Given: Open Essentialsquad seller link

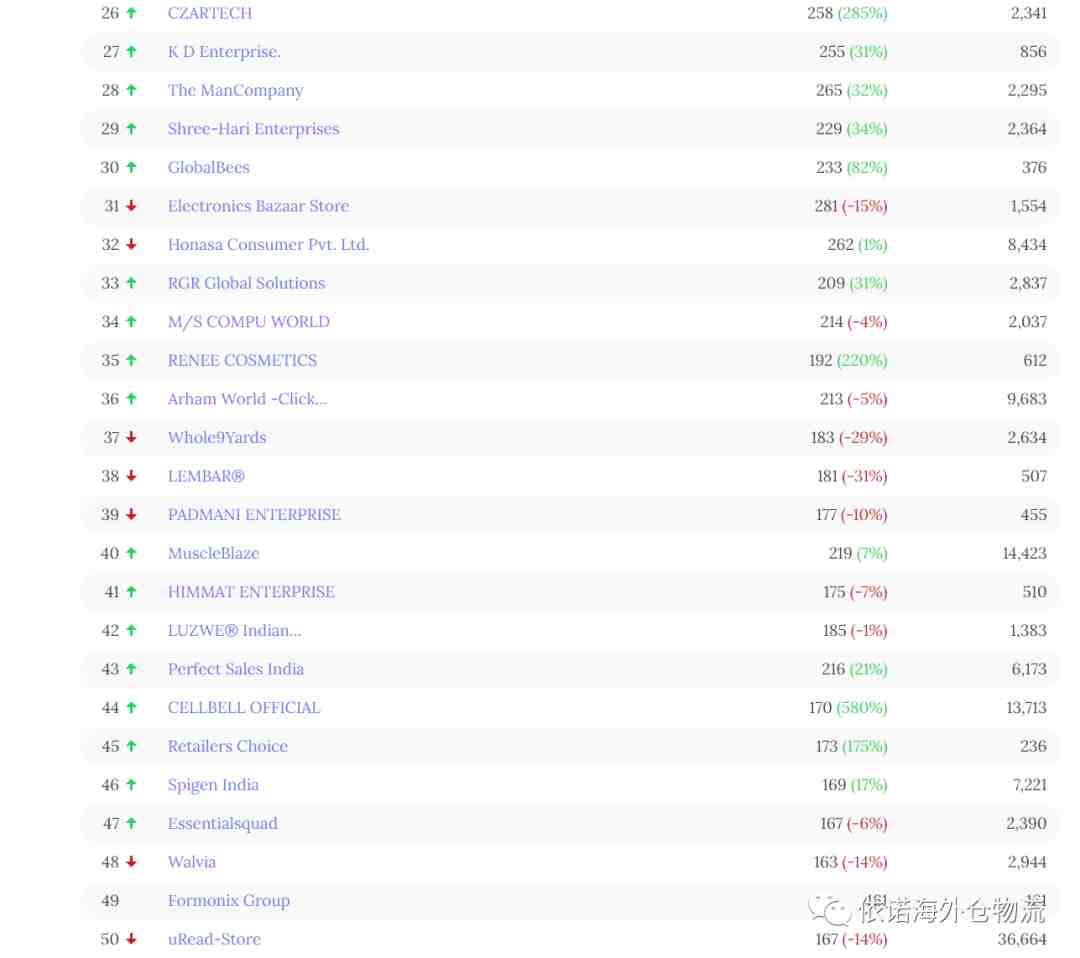Looking at the screenshot, I should coord(222,823).
